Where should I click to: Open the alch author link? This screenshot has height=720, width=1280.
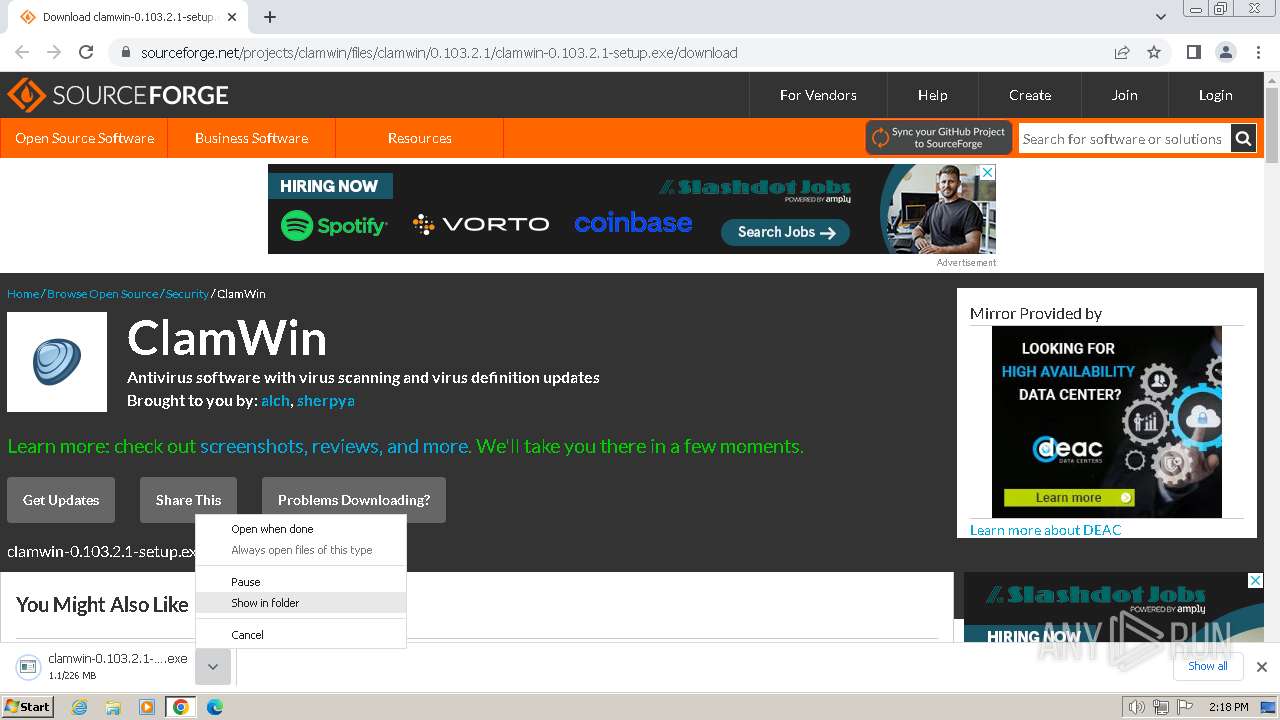[x=275, y=401]
